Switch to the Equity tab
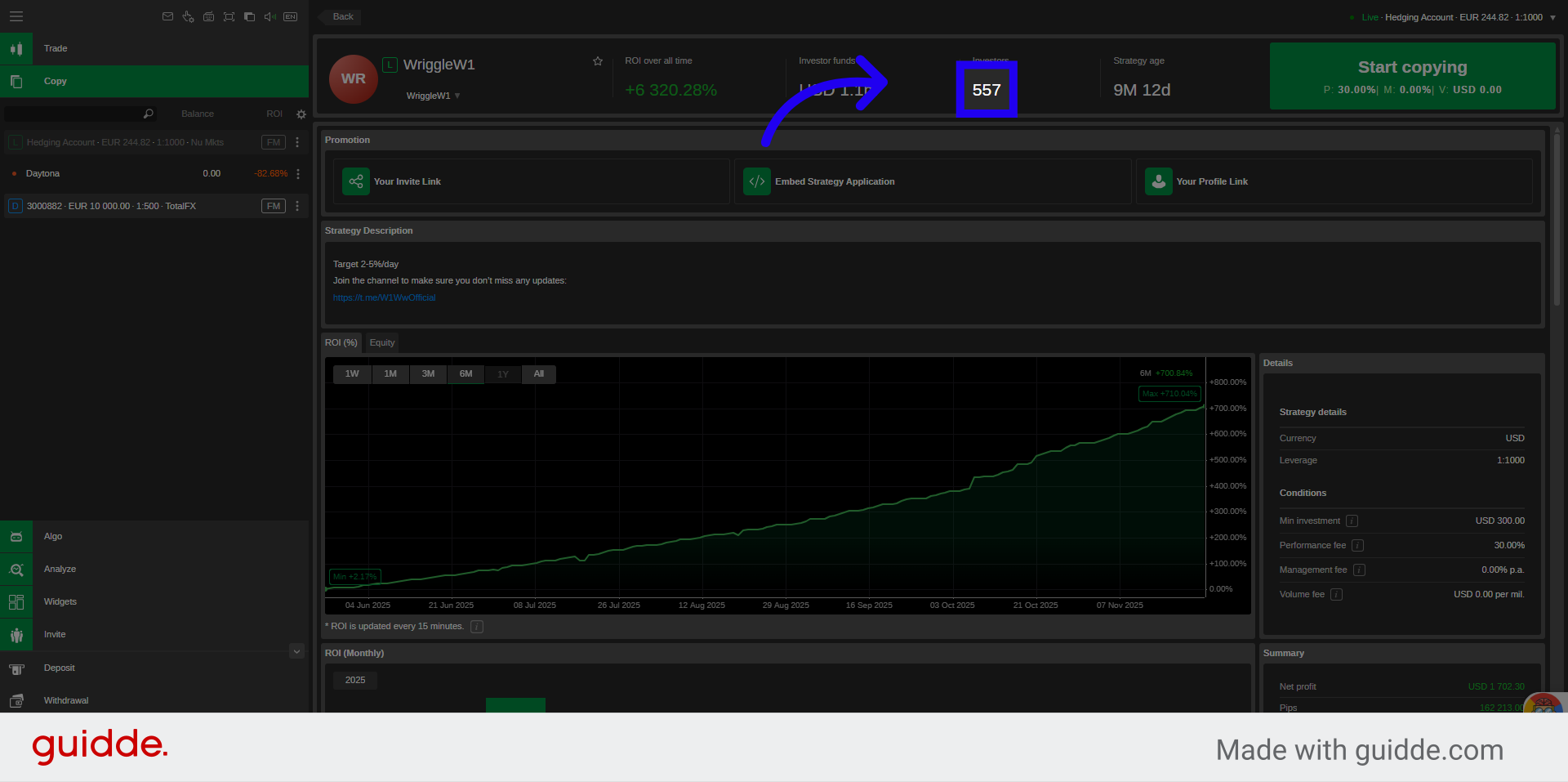The width and height of the screenshot is (1568, 782). (x=381, y=342)
